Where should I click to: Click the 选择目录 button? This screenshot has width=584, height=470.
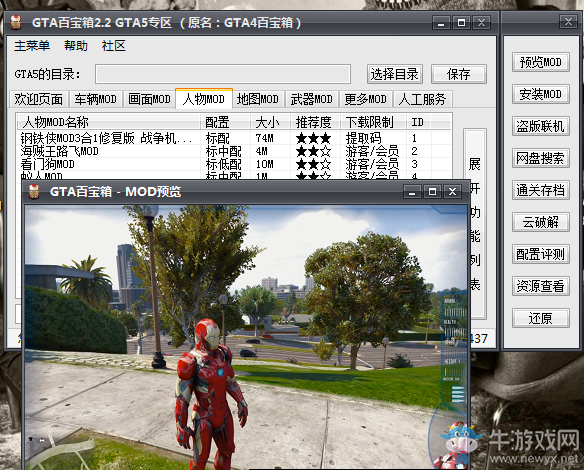394,74
